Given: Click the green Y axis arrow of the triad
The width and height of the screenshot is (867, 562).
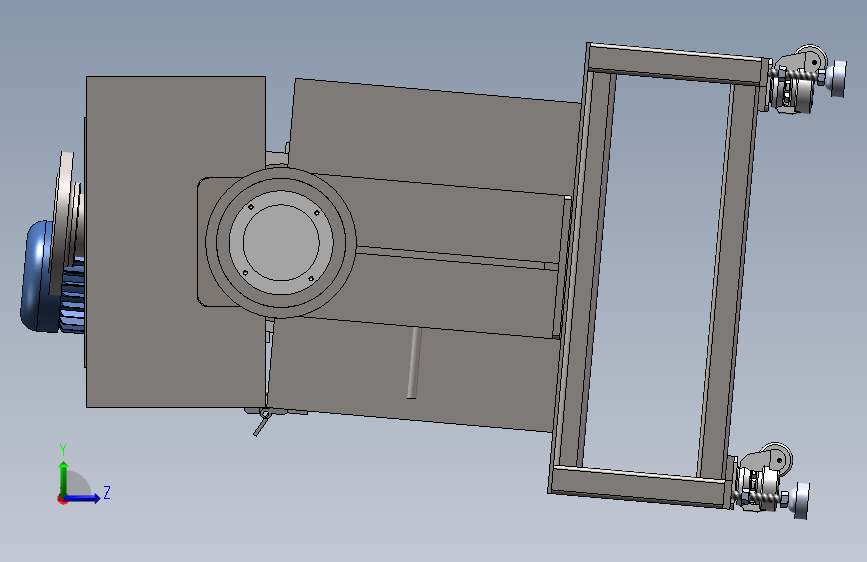Looking at the screenshot, I should [x=64, y=477].
